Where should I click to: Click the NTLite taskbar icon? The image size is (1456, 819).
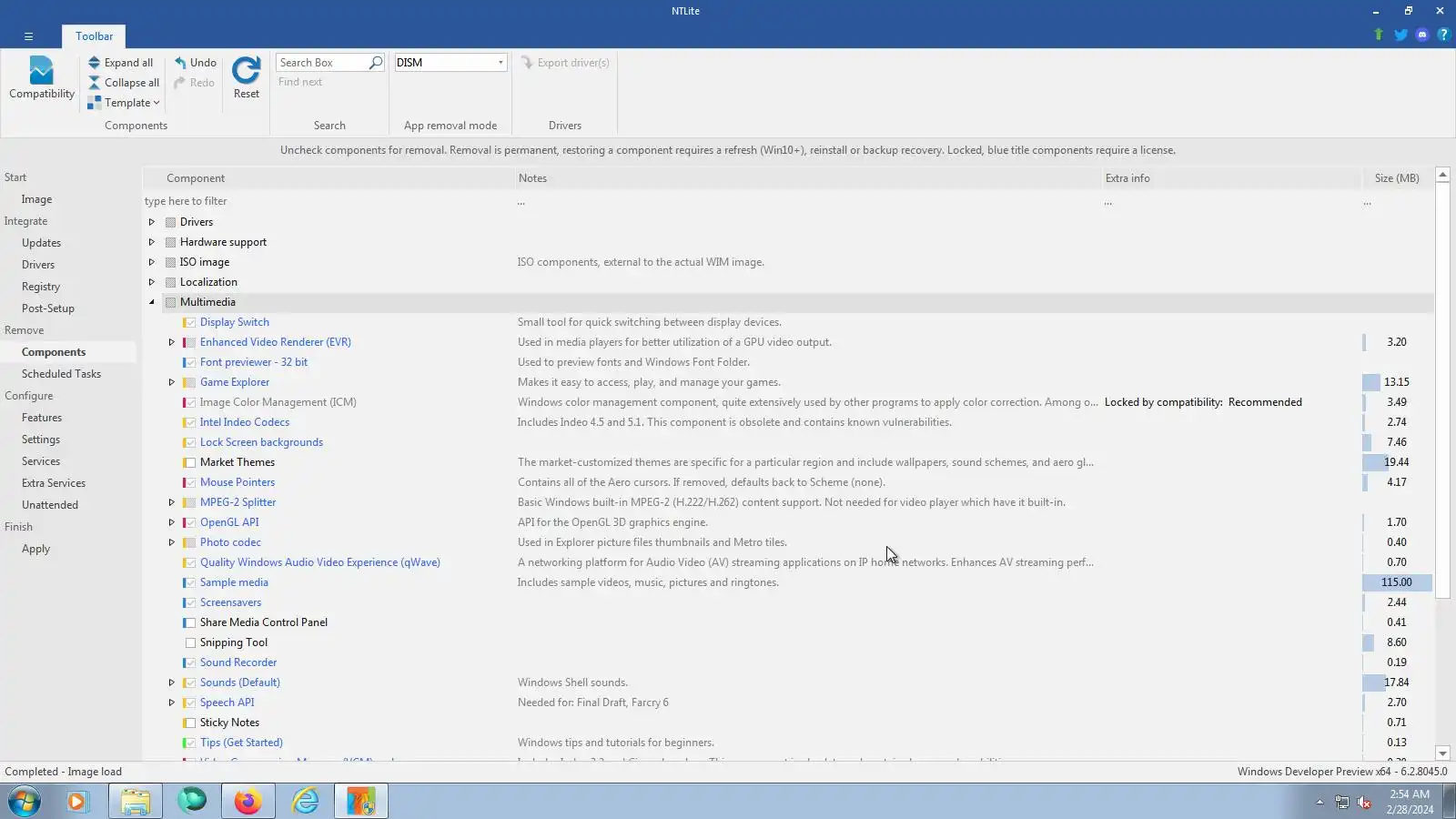point(361,802)
